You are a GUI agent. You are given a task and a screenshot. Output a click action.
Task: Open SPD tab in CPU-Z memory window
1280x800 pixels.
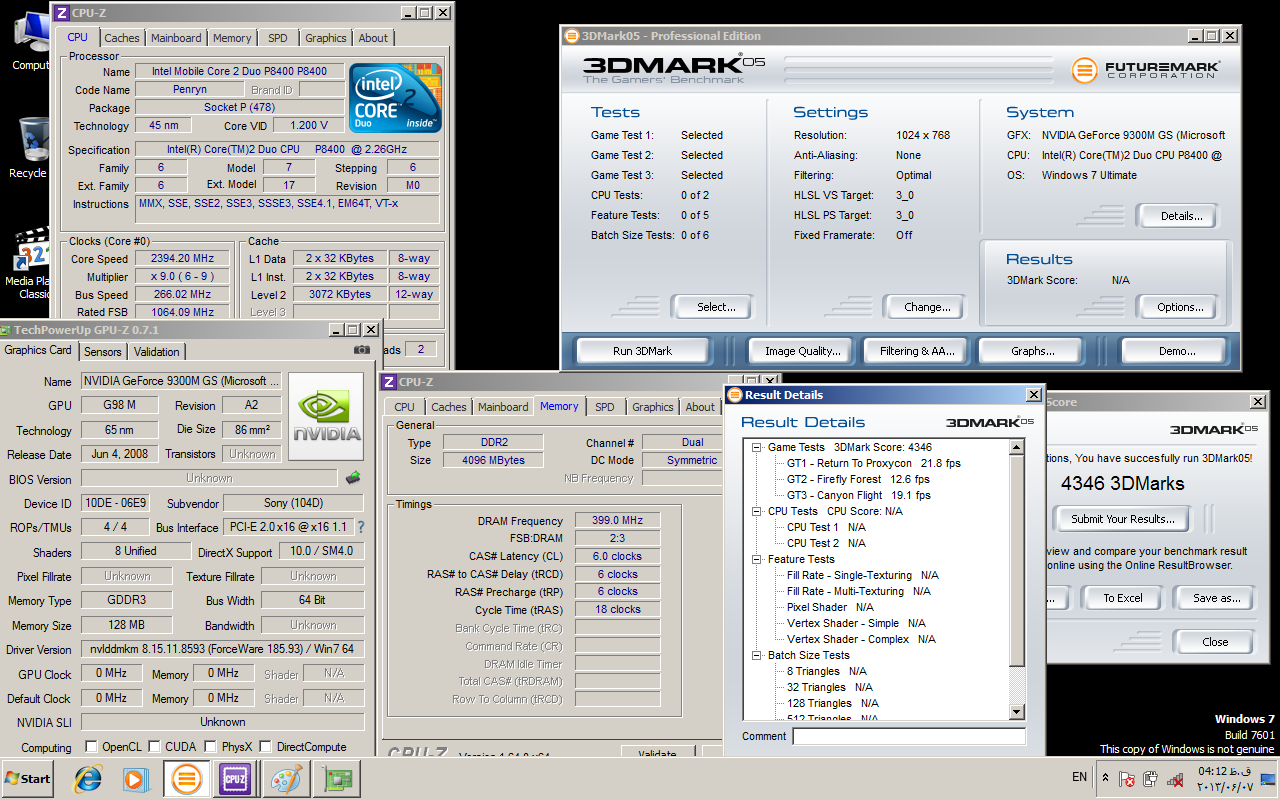[605, 407]
